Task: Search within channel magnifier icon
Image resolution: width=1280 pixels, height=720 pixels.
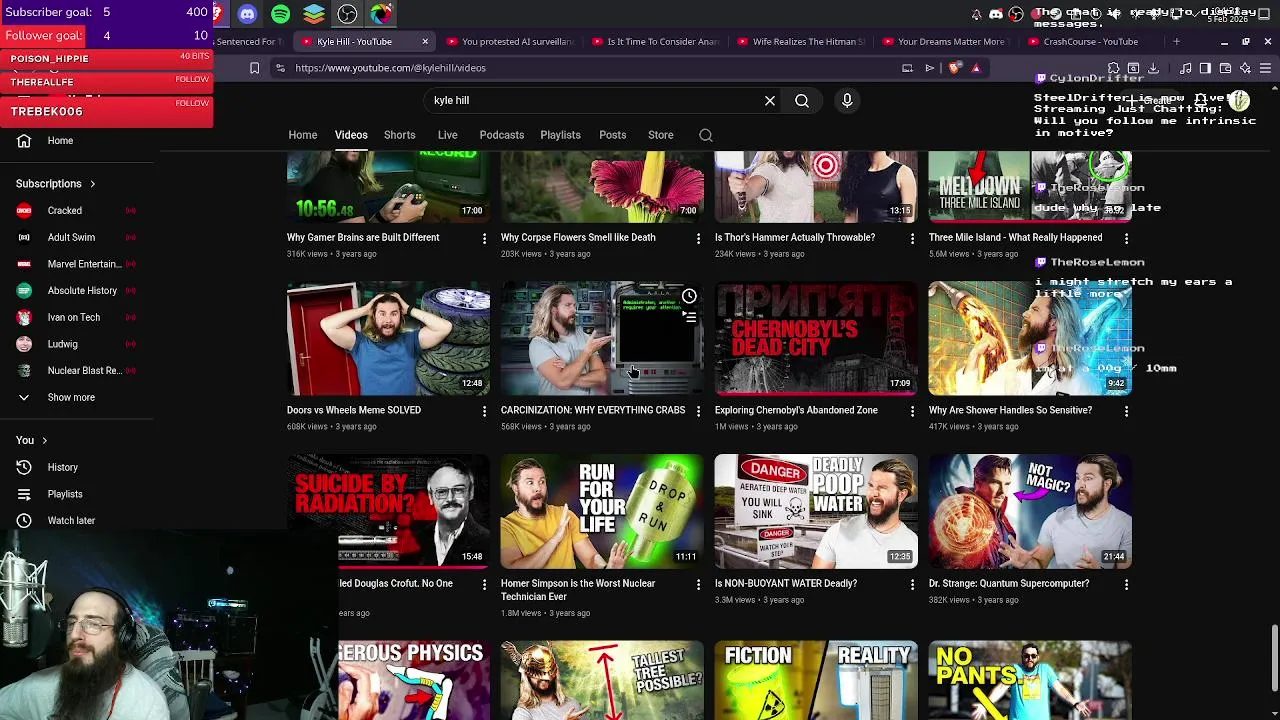Action: click(706, 135)
